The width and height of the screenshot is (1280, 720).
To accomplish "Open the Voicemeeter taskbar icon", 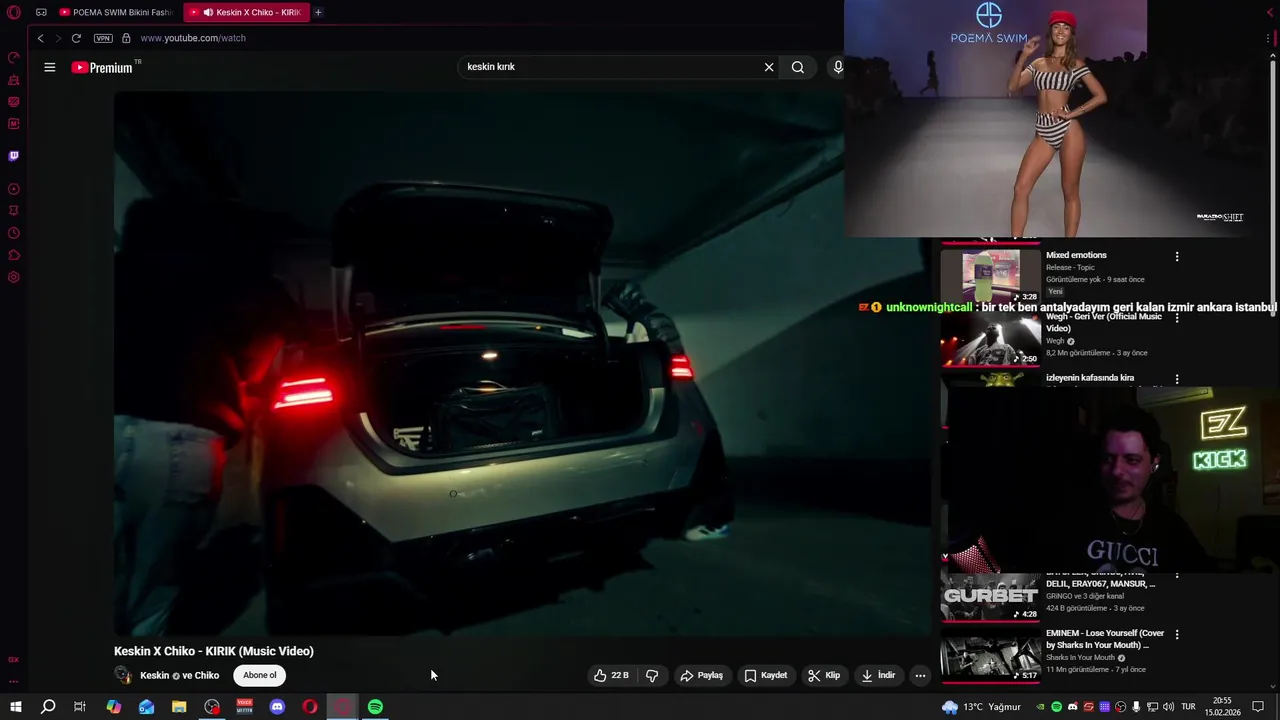I will tap(245, 707).
